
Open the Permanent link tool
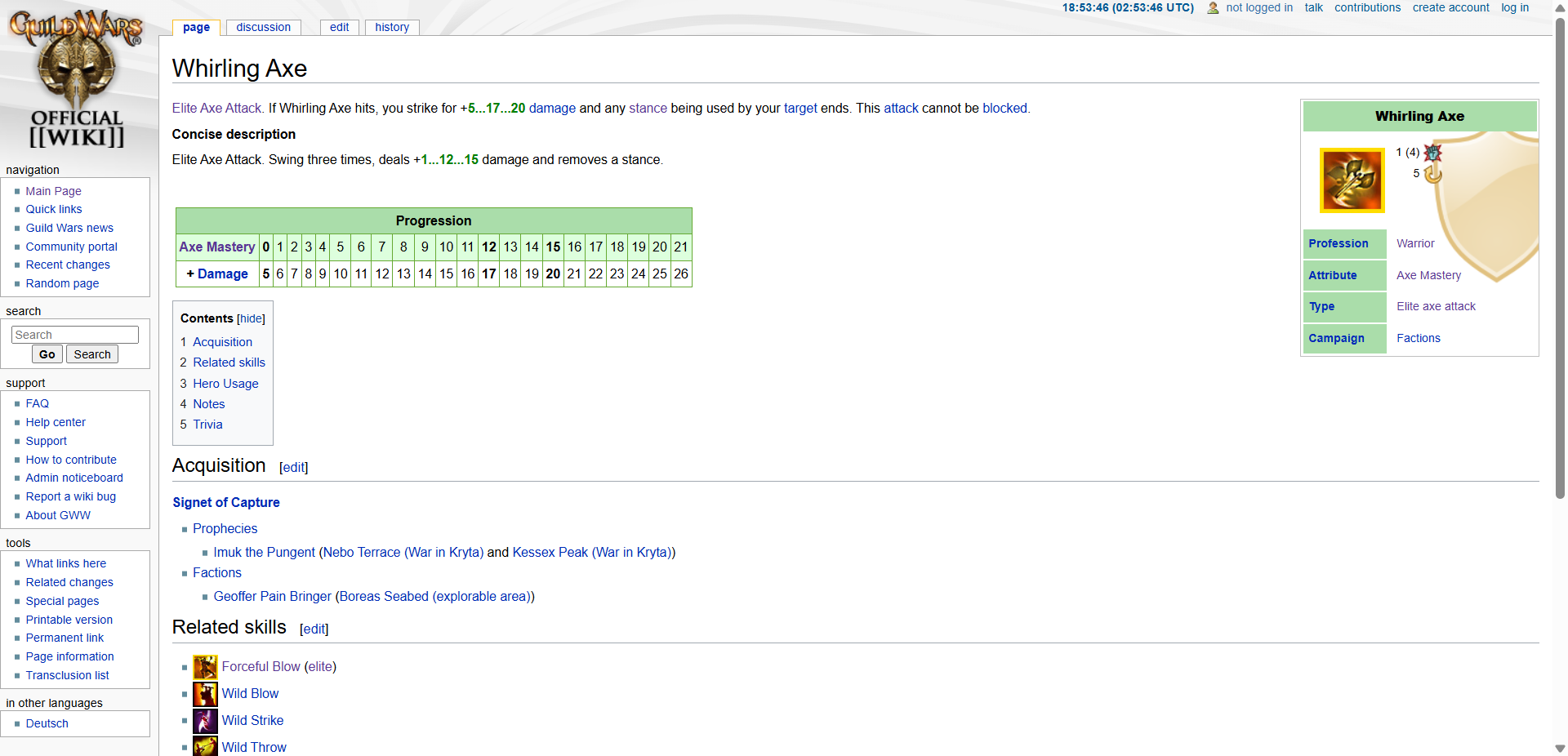[65, 638]
